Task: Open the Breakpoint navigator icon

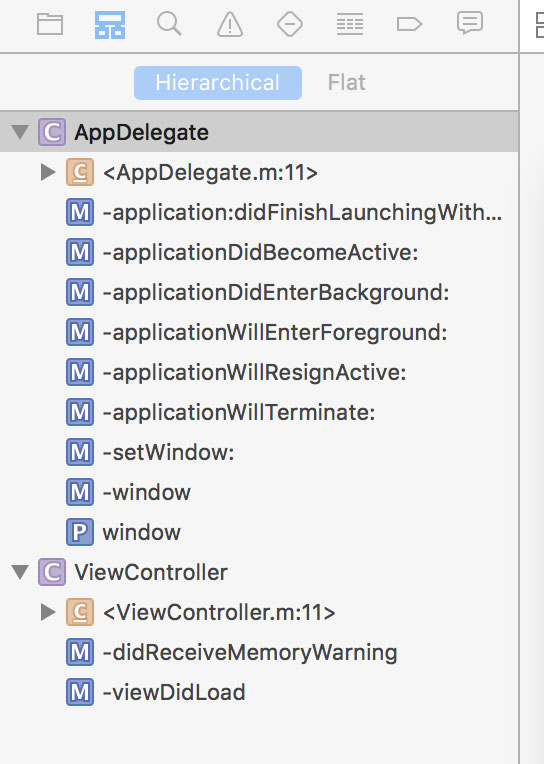Action: [x=409, y=24]
